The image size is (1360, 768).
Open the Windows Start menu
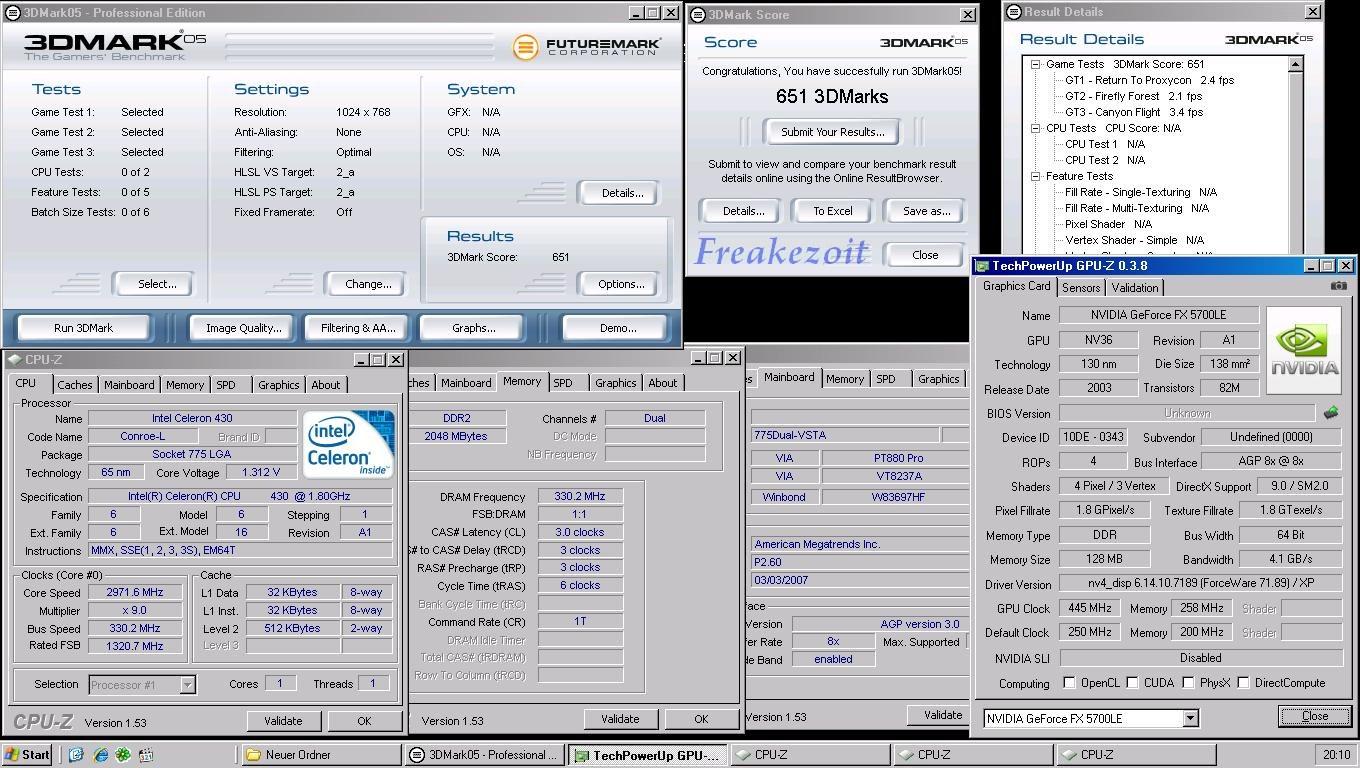click(x=27, y=755)
